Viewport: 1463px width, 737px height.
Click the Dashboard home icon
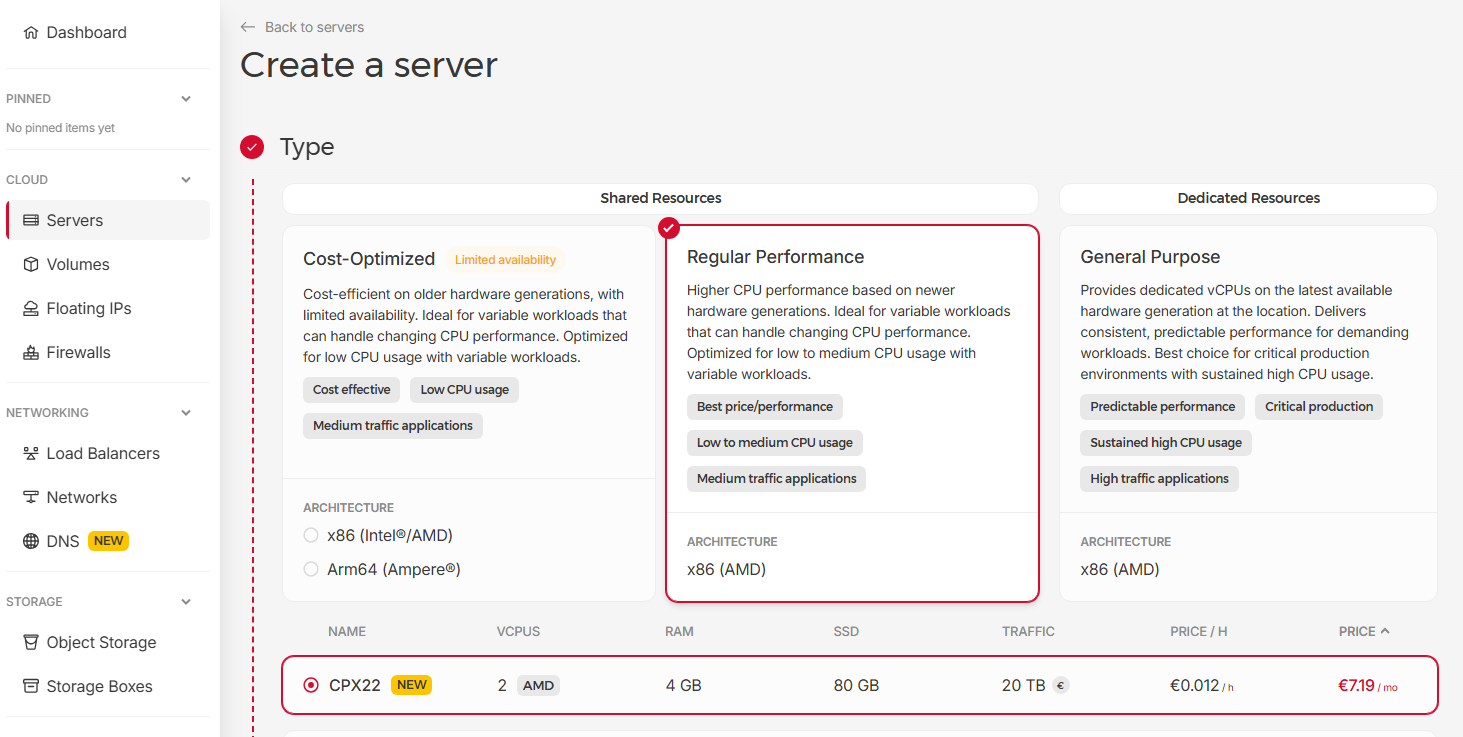(31, 33)
